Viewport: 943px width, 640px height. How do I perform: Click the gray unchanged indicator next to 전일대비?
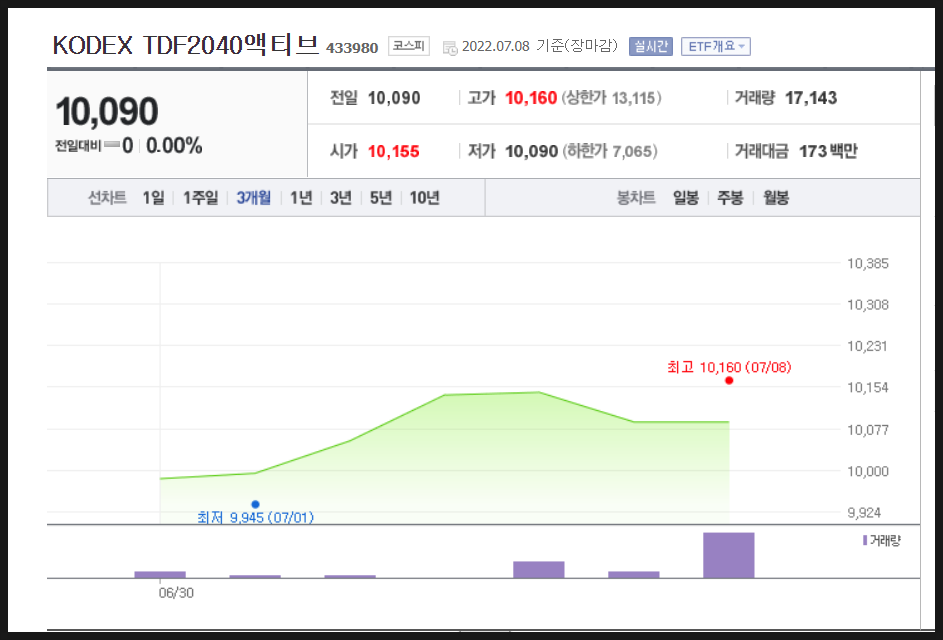pyautogui.click(x=111, y=145)
